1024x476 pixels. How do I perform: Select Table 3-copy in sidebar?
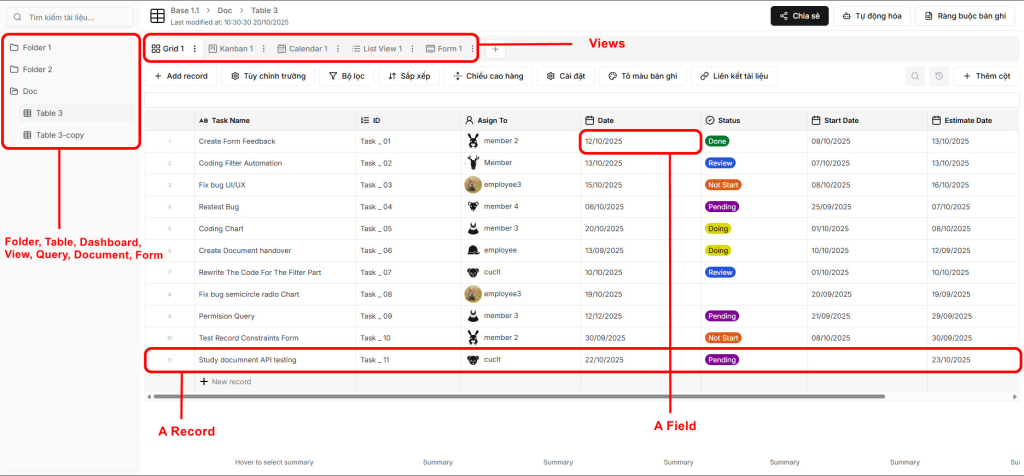point(59,134)
